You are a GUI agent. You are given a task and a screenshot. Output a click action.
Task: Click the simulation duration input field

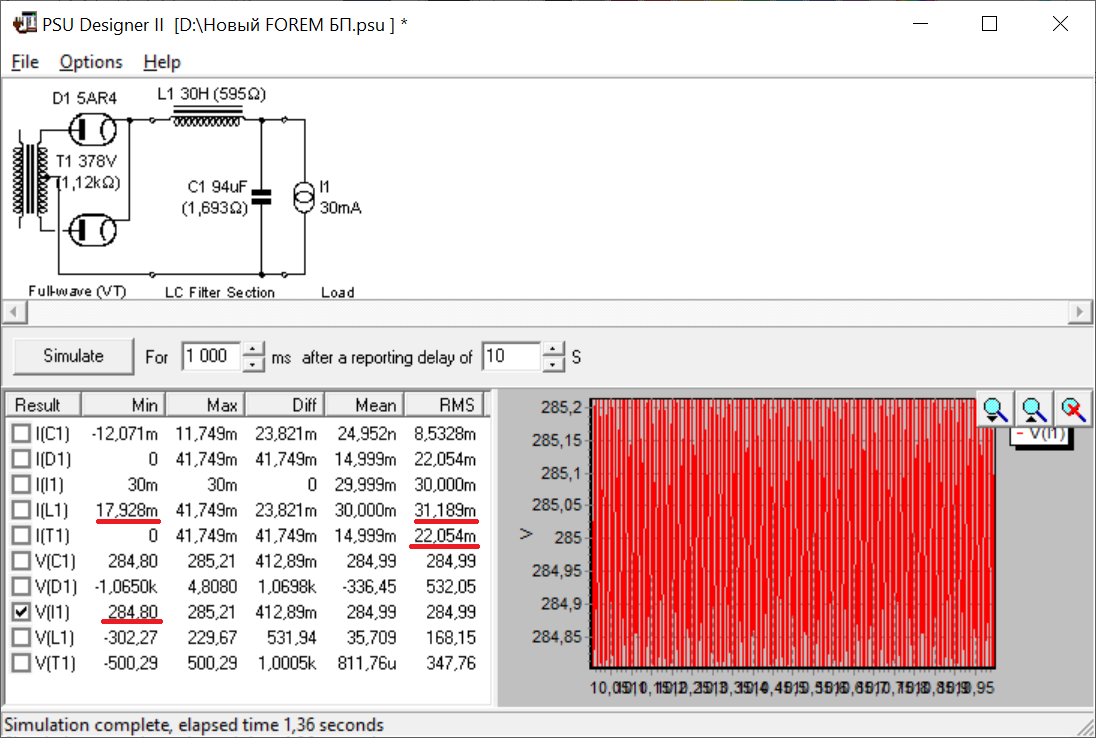tap(211, 356)
